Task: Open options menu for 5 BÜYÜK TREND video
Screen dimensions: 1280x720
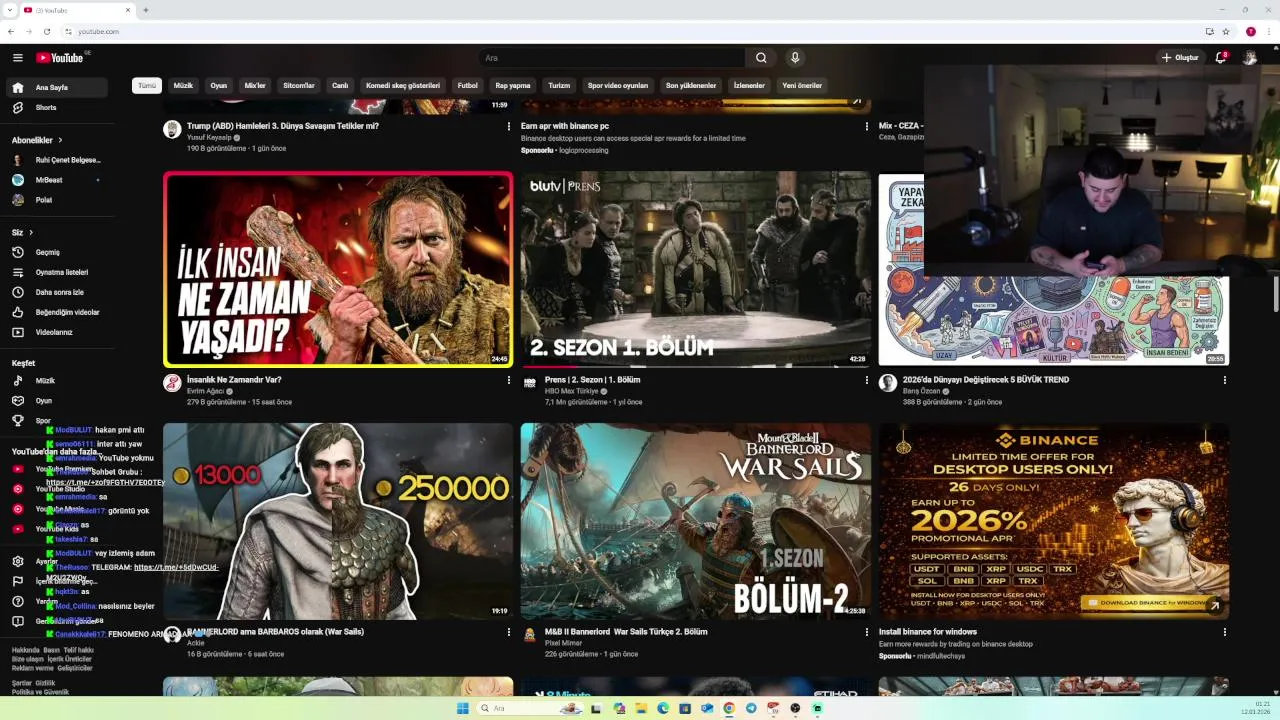Action: pos(1224,380)
